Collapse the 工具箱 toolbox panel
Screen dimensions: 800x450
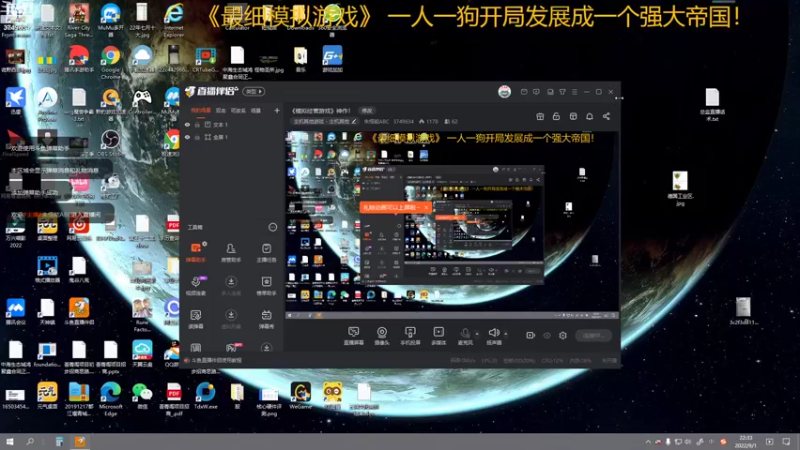tap(272, 227)
